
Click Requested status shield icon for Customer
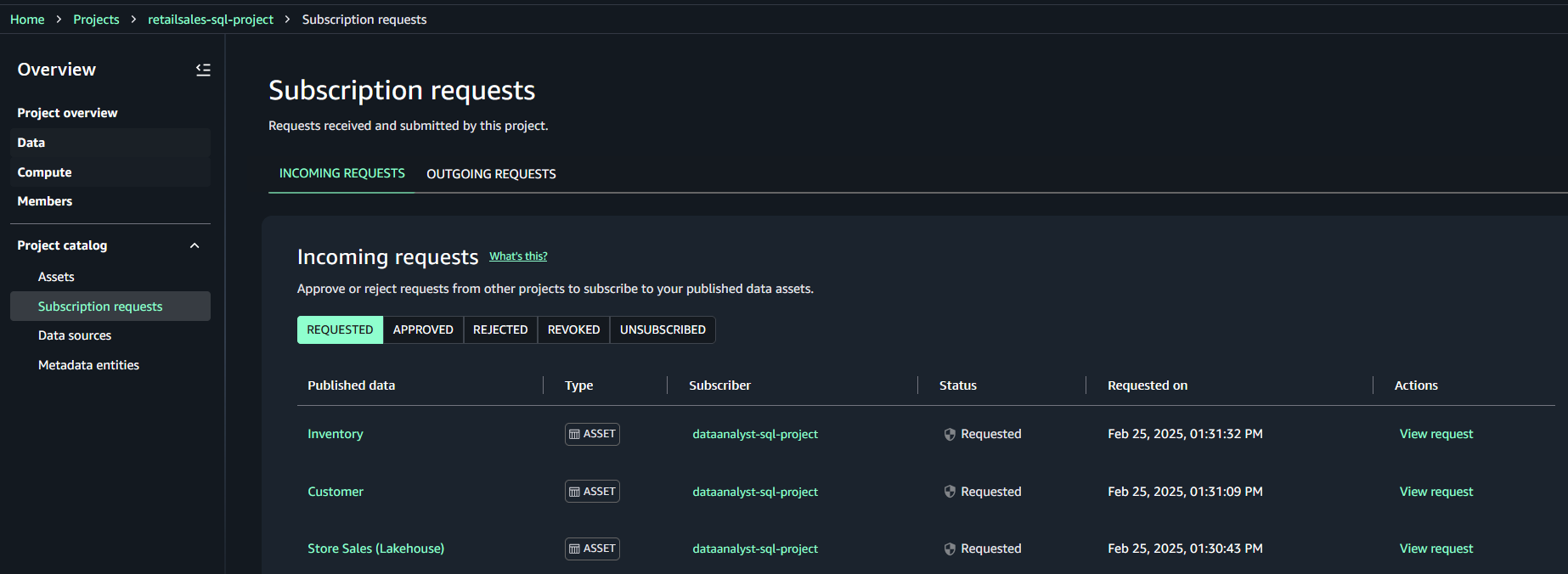tap(950, 492)
